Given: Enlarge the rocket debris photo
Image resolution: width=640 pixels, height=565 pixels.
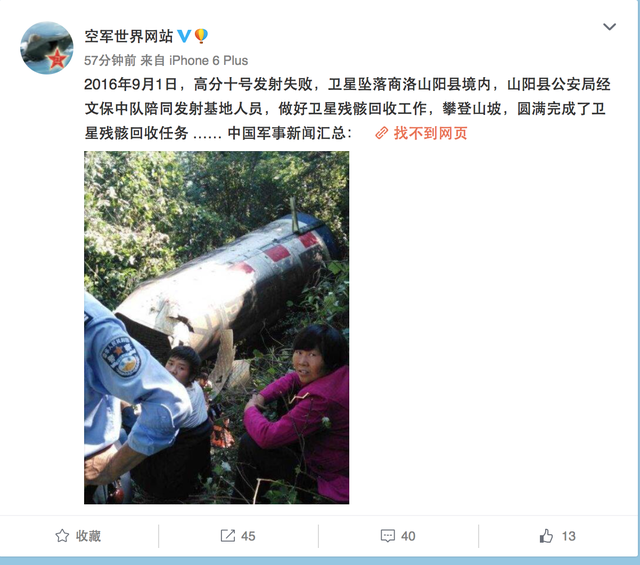Looking at the screenshot, I should point(217,327).
